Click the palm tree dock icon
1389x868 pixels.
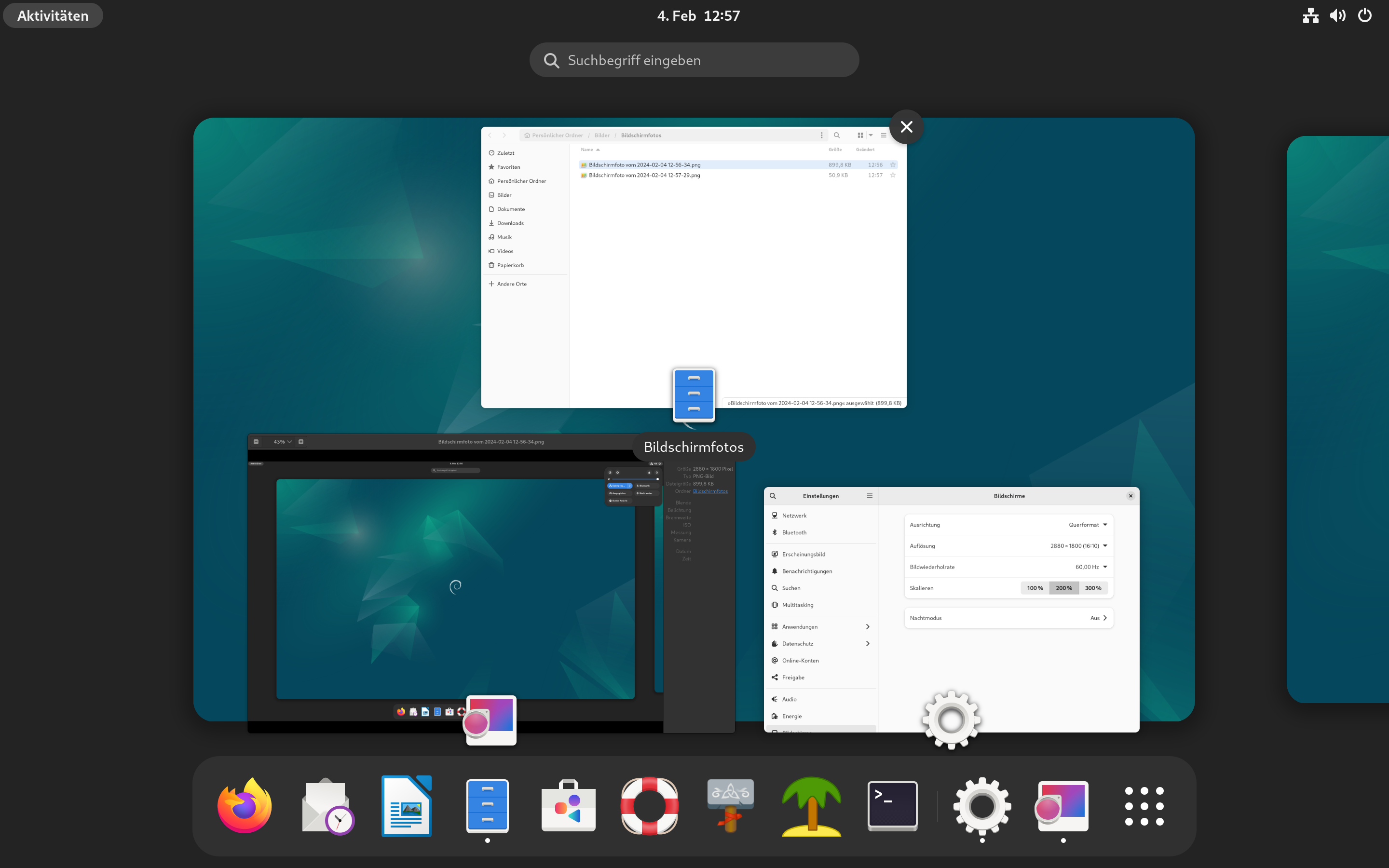click(x=811, y=805)
